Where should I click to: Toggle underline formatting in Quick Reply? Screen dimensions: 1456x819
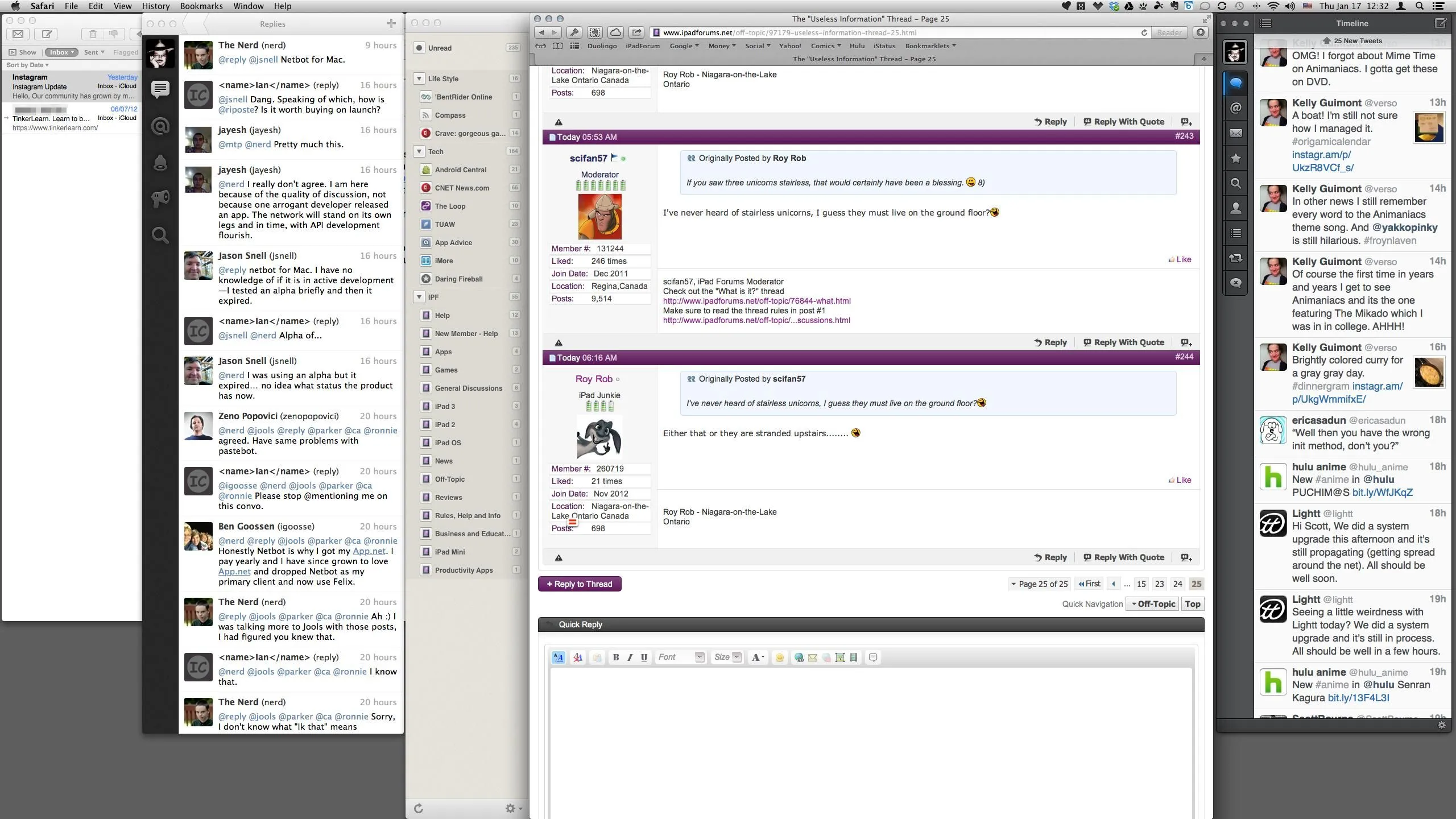pos(644,657)
